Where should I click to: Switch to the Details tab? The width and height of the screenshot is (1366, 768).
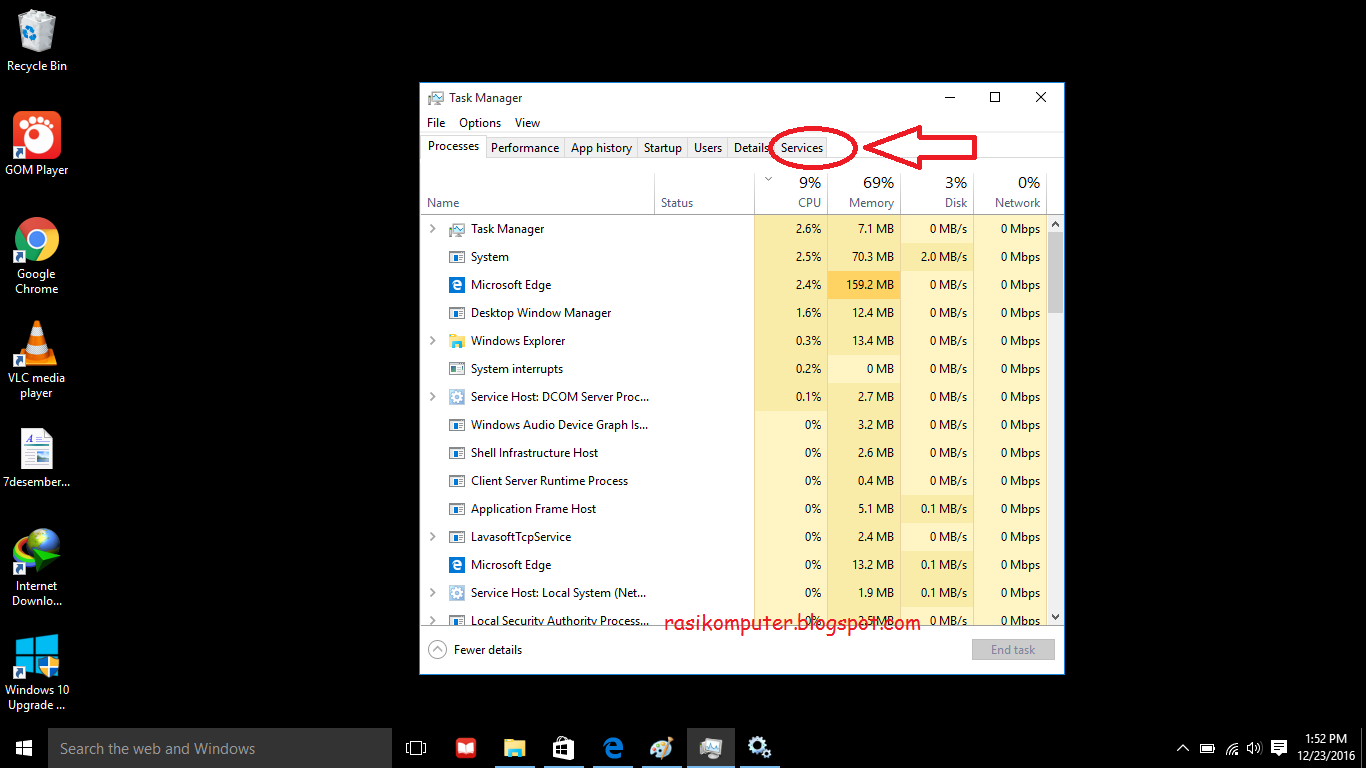click(x=751, y=148)
